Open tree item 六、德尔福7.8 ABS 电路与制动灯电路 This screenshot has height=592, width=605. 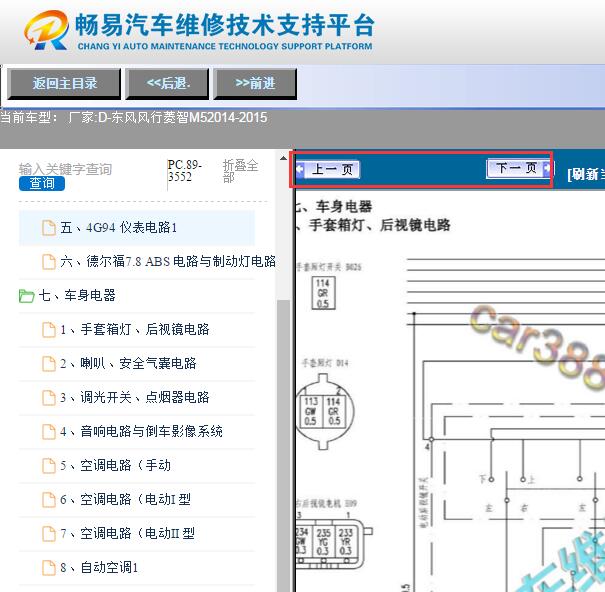coord(168,261)
